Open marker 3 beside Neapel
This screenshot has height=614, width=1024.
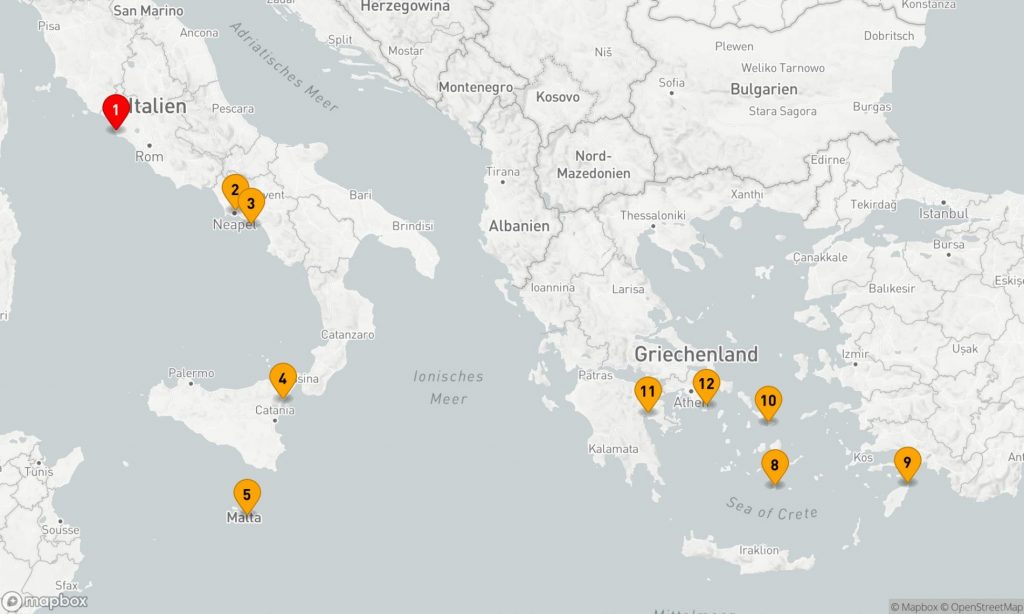tap(251, 204)
